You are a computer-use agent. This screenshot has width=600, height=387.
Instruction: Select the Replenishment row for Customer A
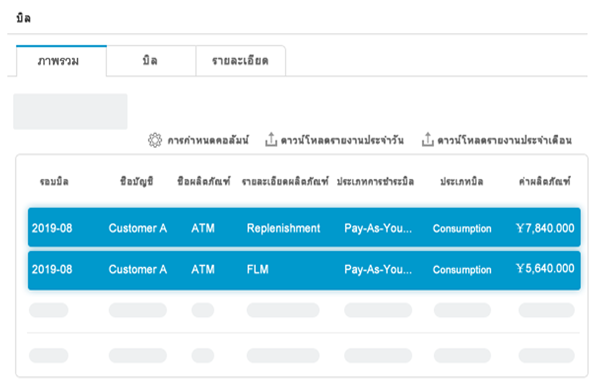304,228
